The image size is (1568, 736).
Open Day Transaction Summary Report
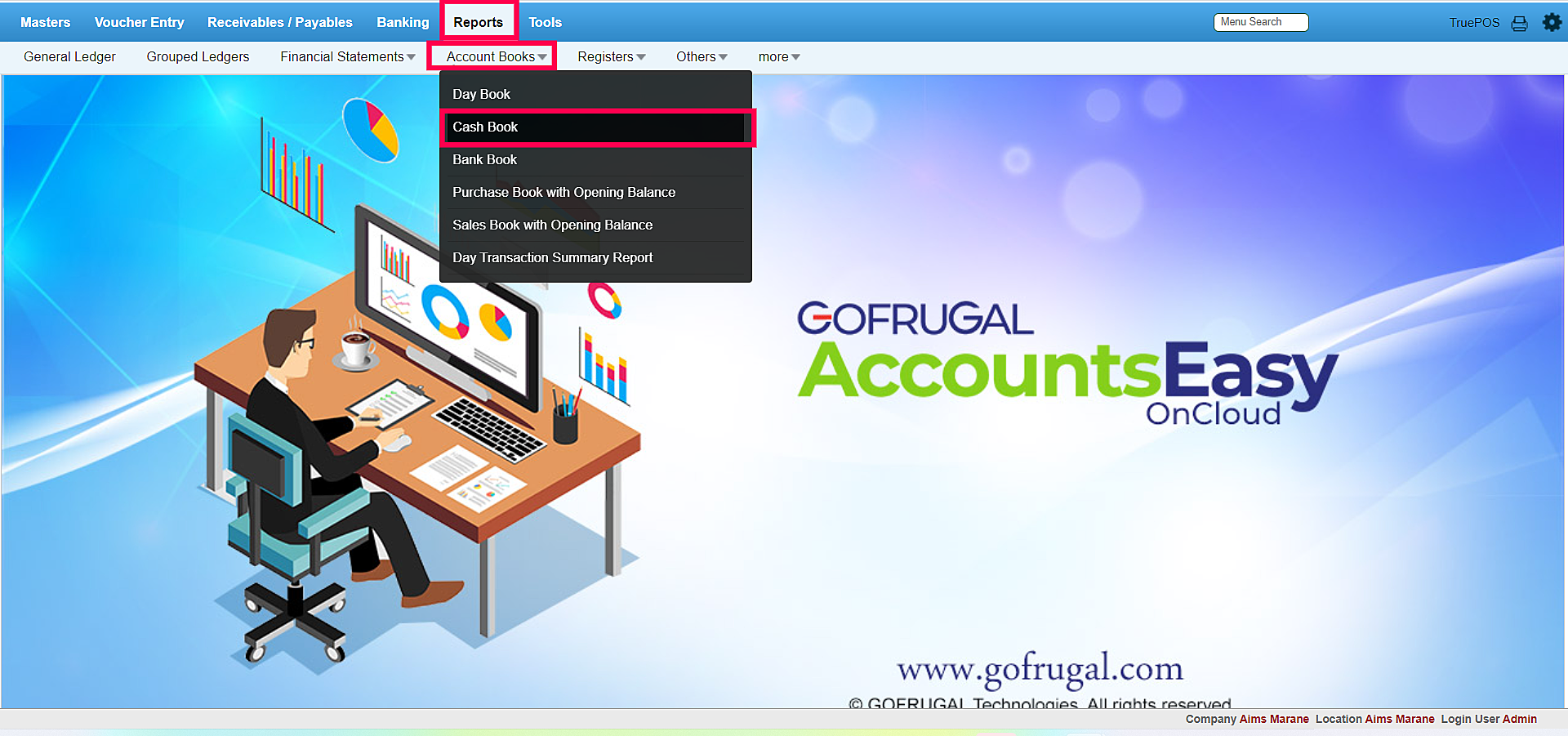click(x=595, y=257)
